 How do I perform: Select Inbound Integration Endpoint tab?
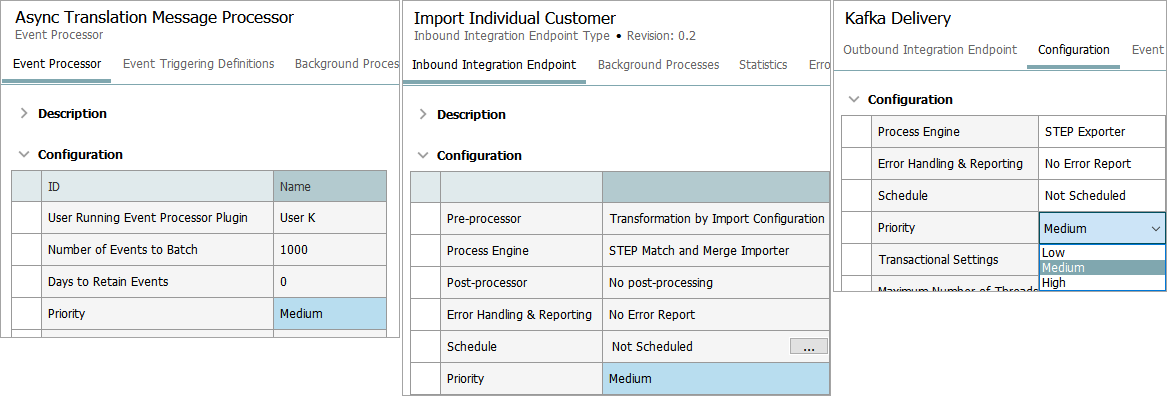494,65
